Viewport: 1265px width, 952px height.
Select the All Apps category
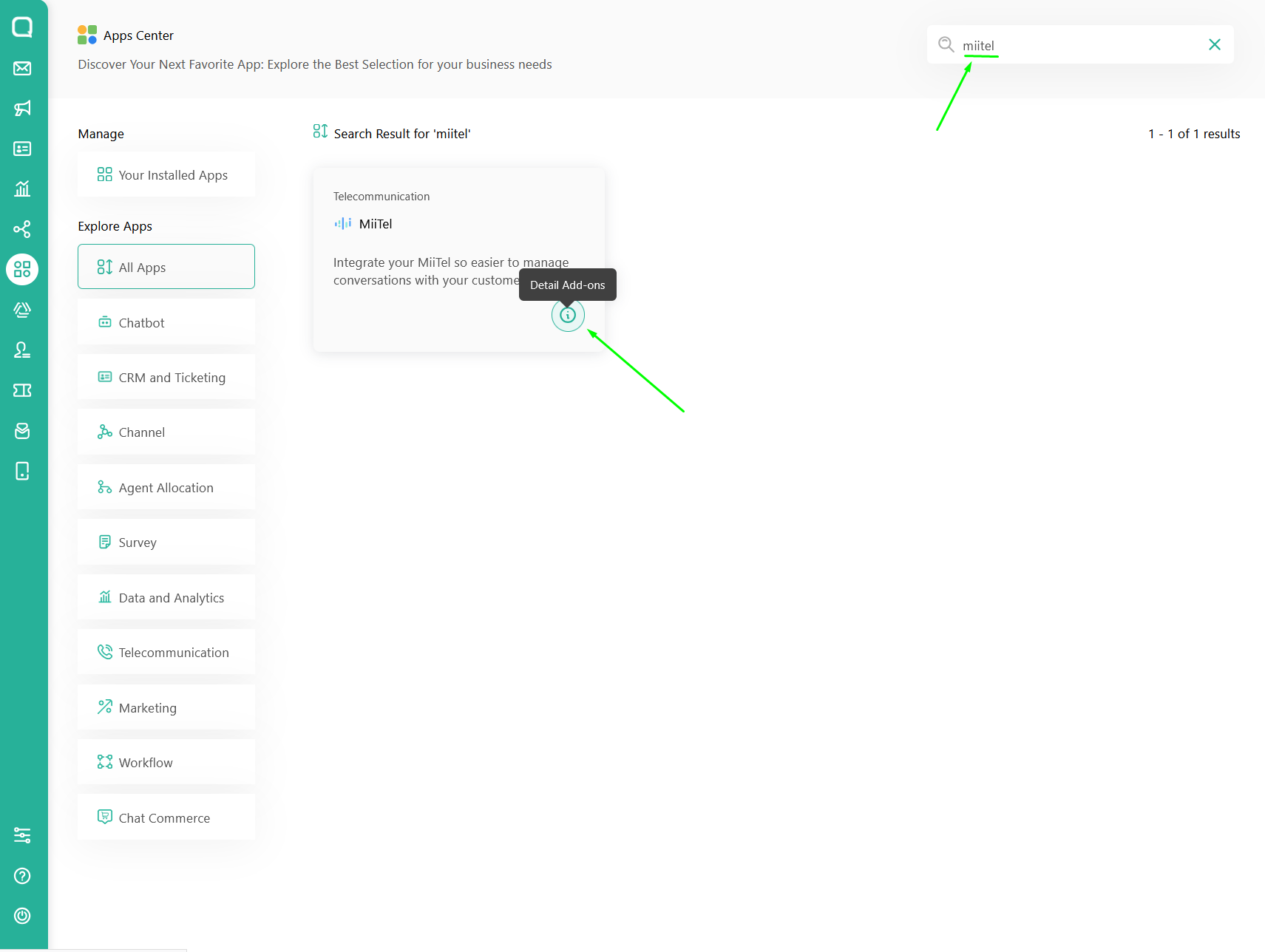[x=166, y=267]
